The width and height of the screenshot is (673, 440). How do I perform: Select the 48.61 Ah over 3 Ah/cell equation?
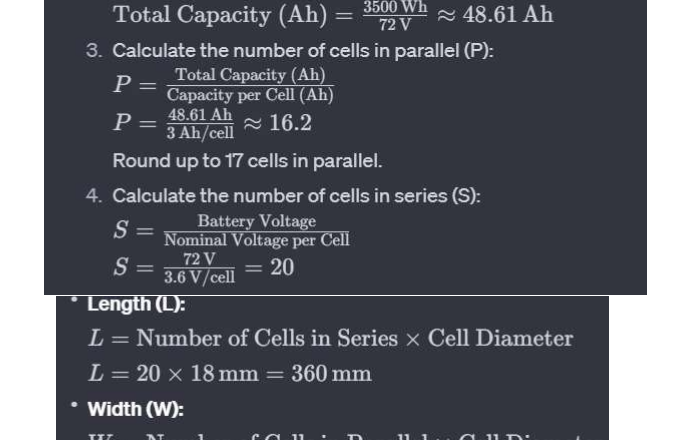click(x=212, y=124)
